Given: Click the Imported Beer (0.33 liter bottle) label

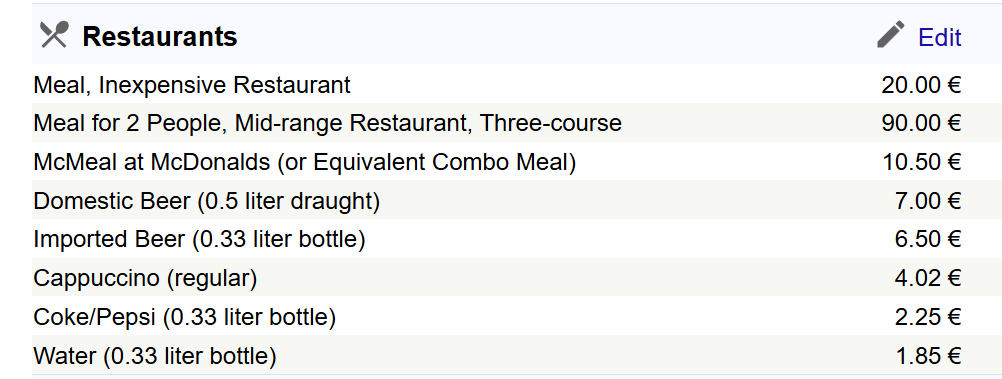Looking at the screenshot, I should tap(199, 239).
